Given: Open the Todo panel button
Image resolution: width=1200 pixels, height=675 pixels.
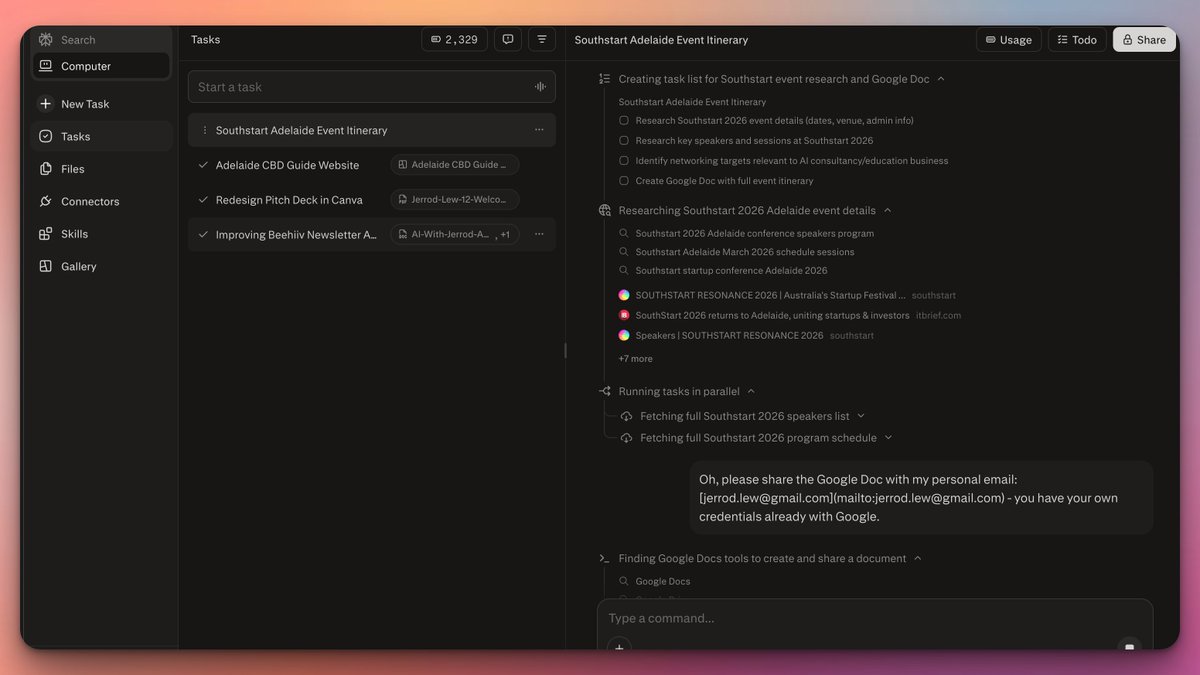Looking at the screenshot, I should 1077,40.
